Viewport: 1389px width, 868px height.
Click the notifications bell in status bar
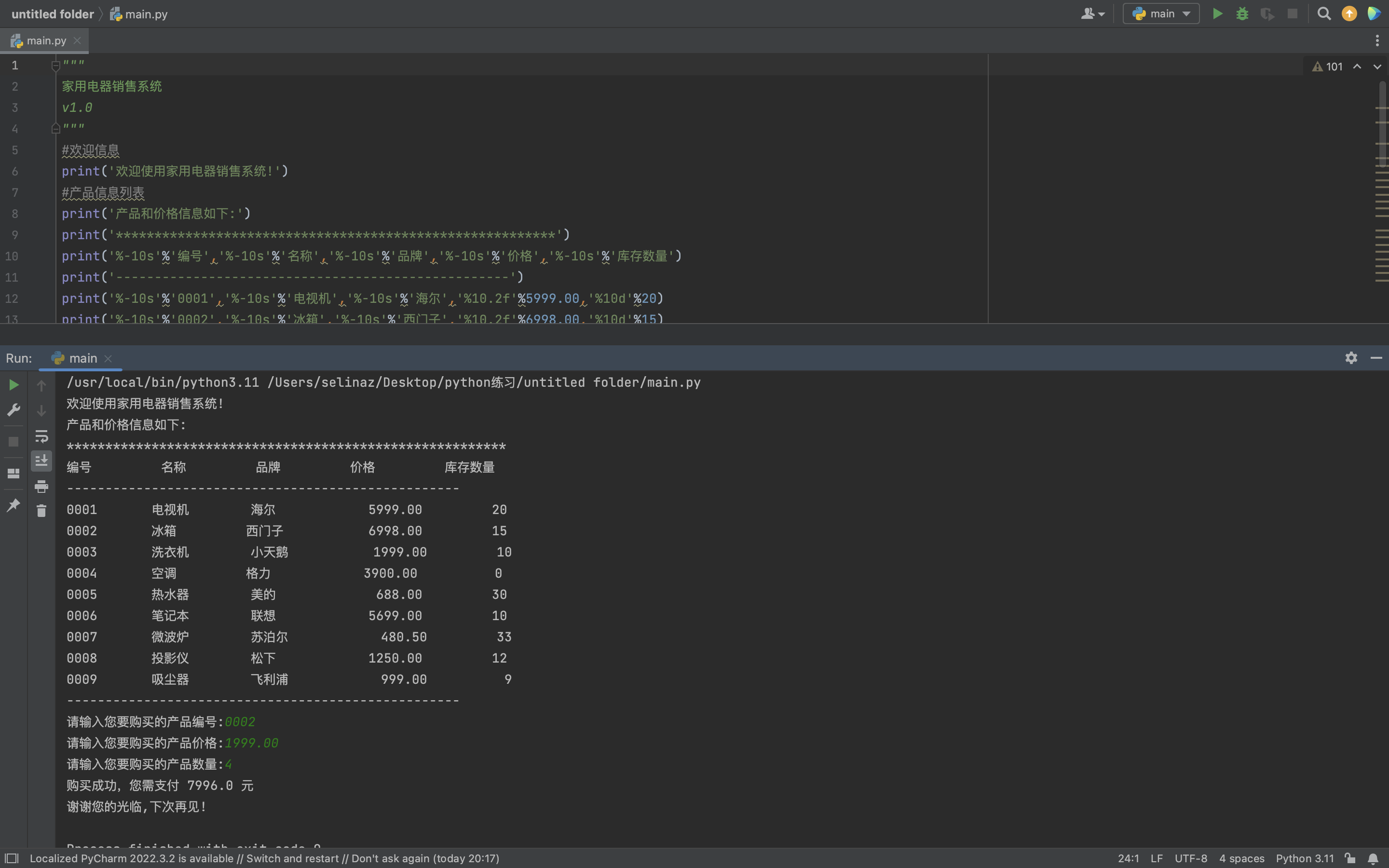pos(1373,859)
